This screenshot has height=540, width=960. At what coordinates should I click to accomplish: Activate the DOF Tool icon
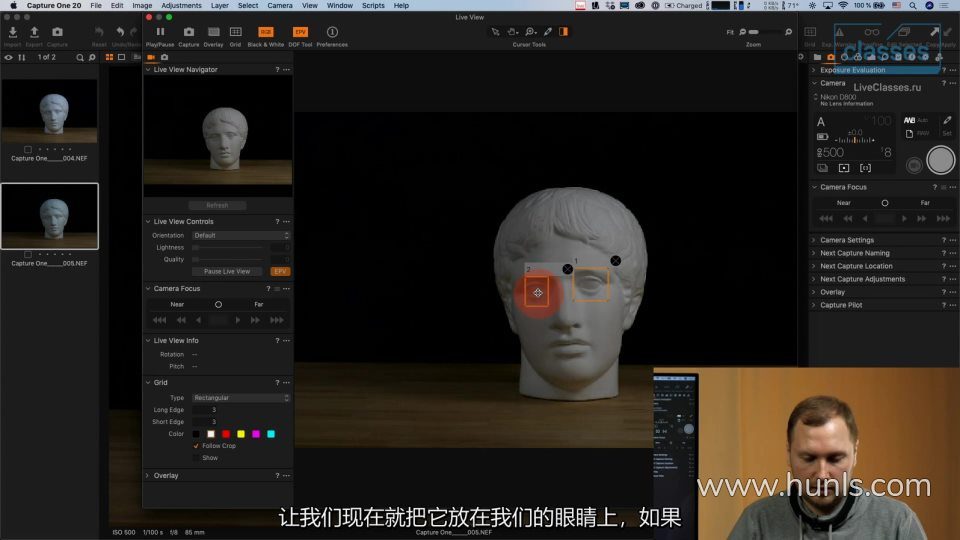click(x=300, y=32)
